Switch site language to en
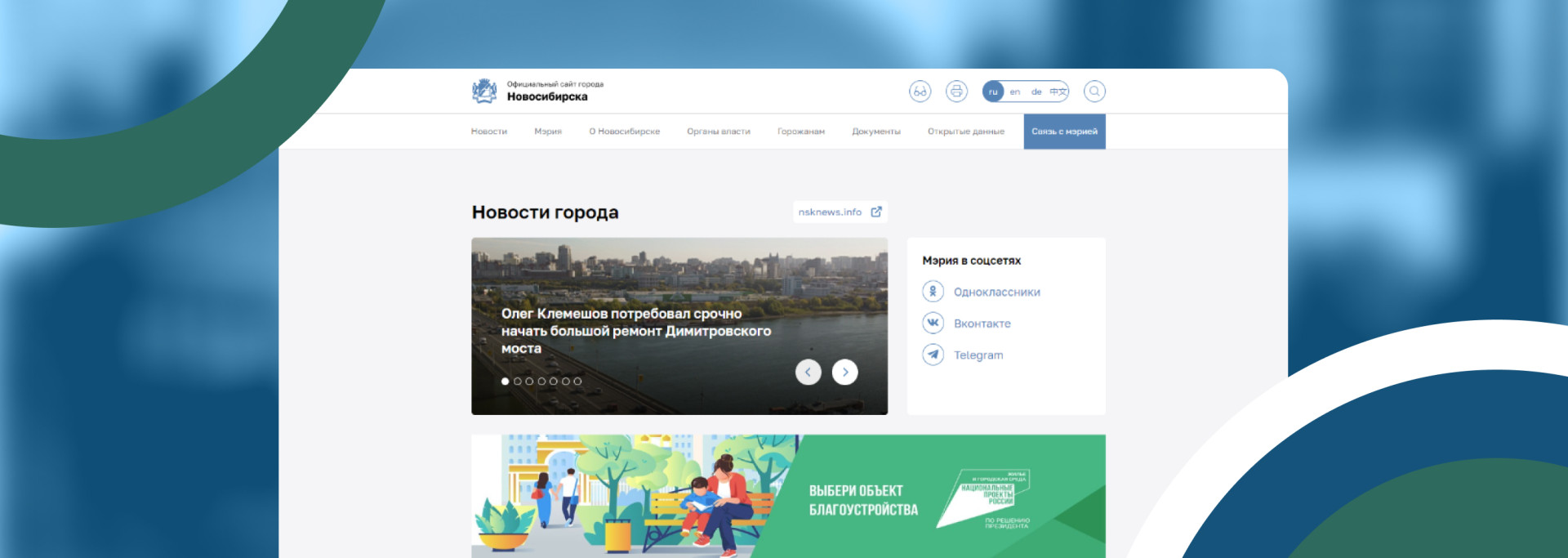 click(1015, 92)
